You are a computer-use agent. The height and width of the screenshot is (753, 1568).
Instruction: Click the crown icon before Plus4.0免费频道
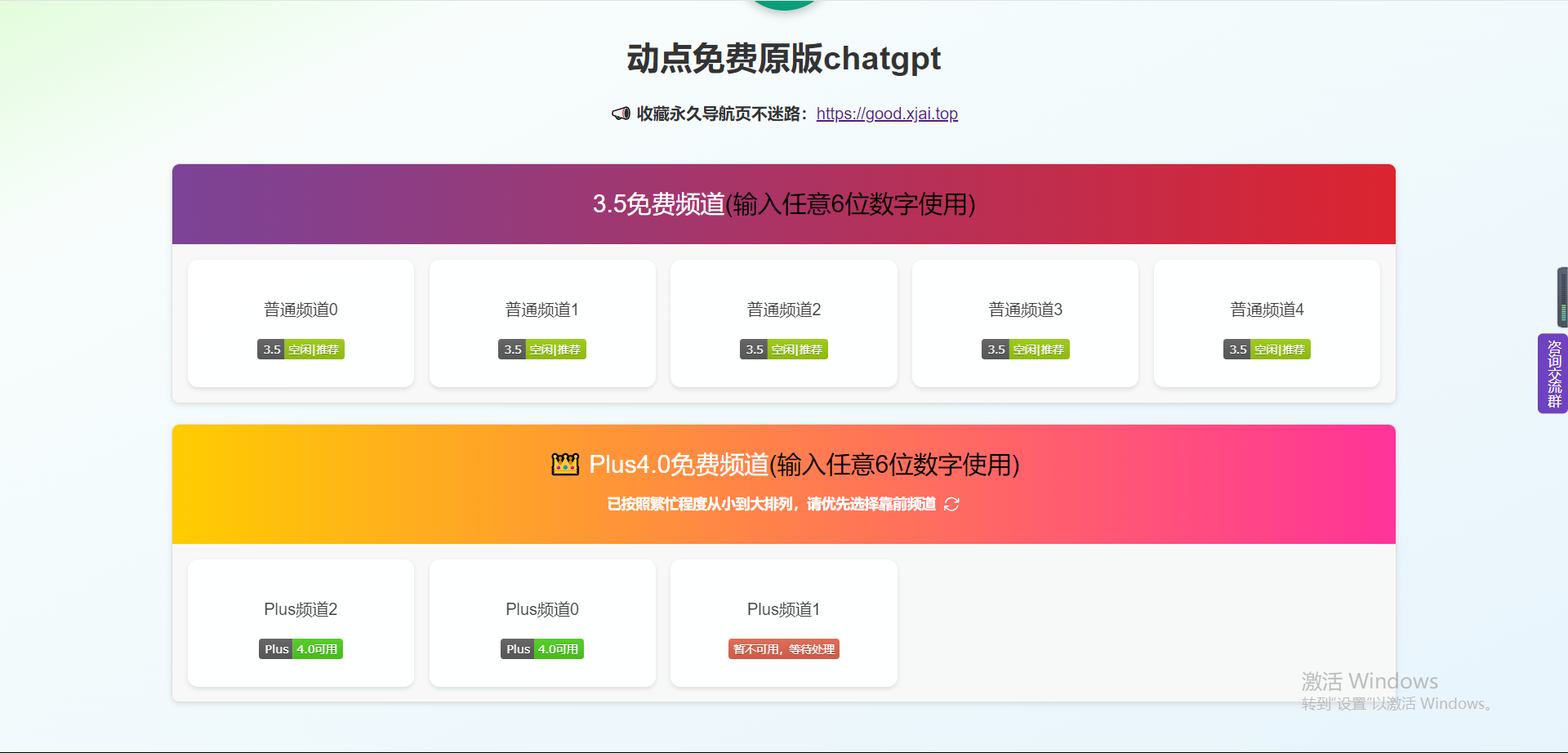[565, 465]
